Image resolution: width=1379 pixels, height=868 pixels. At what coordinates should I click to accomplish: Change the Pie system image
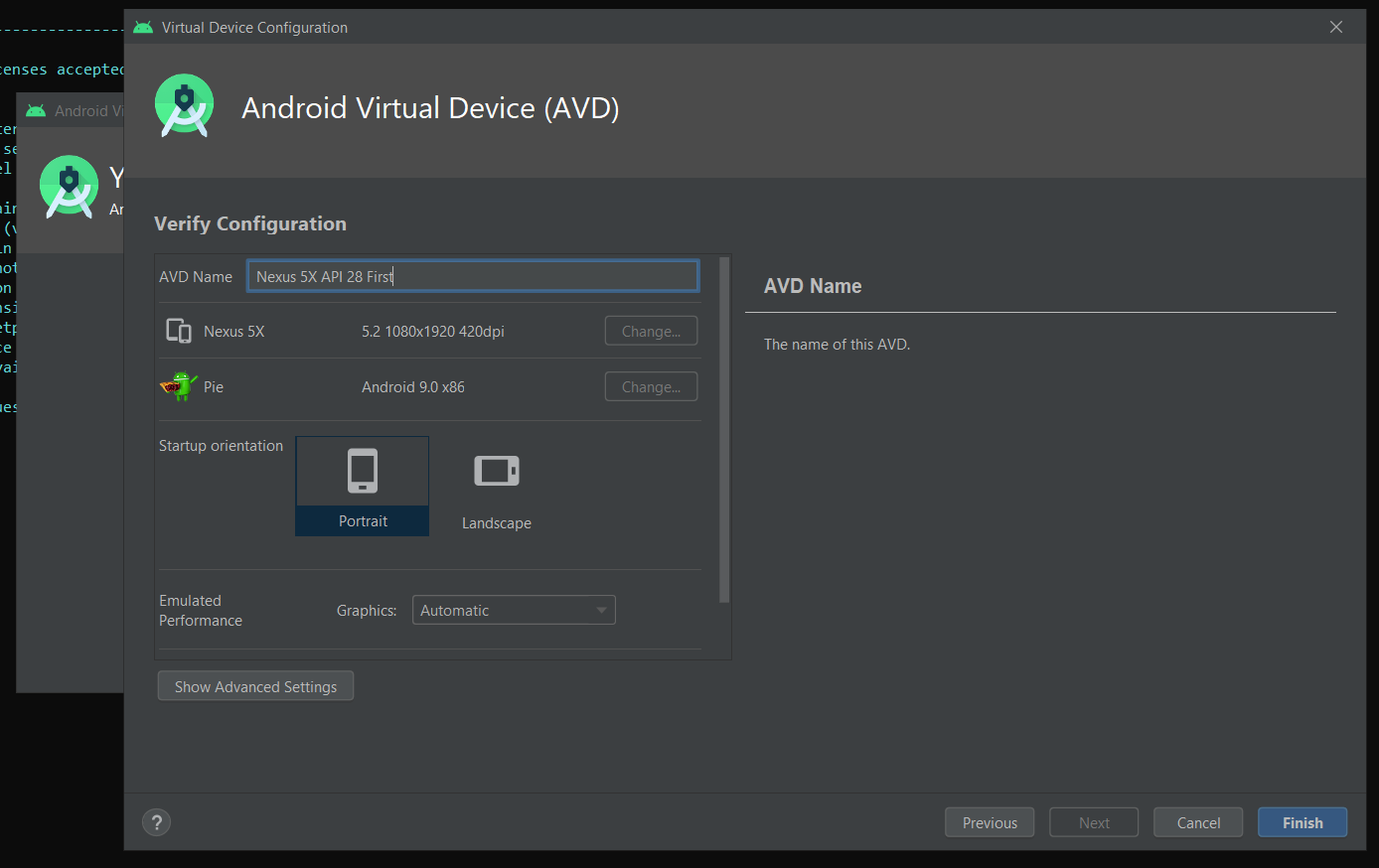tap(651, 386)
